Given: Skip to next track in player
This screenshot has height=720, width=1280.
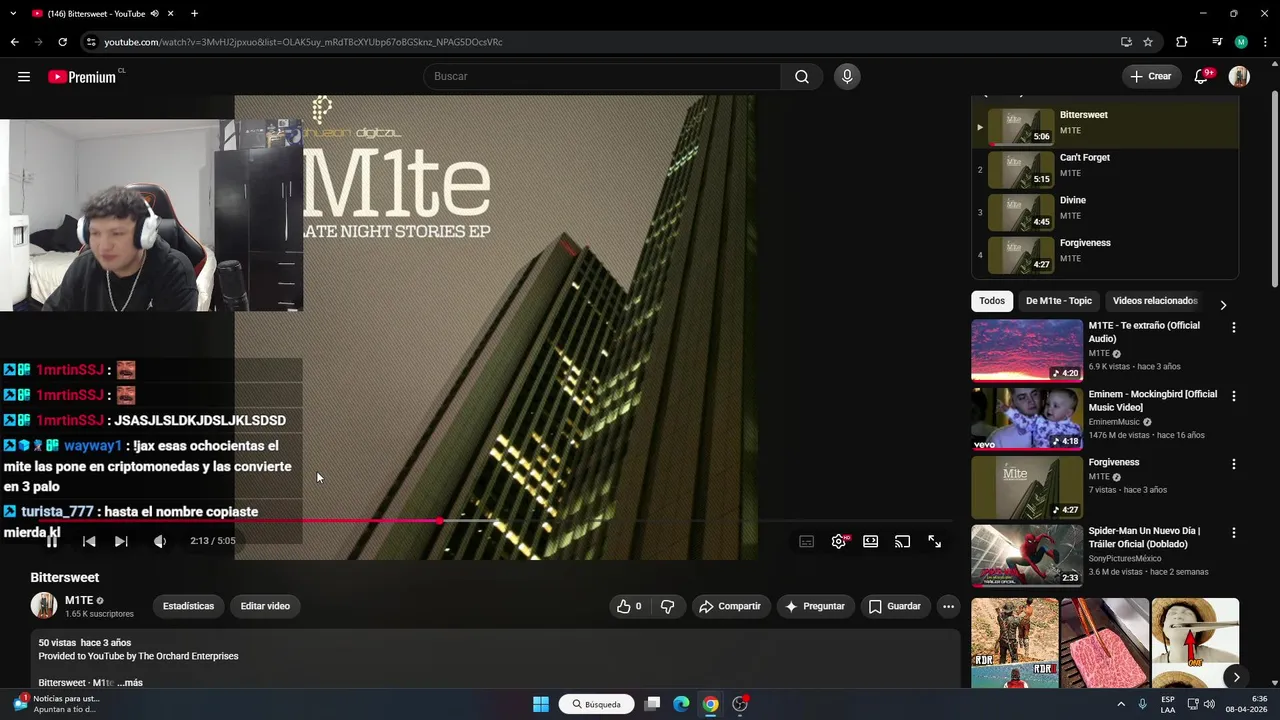Looking at the screenshot, I should [121, 541].
